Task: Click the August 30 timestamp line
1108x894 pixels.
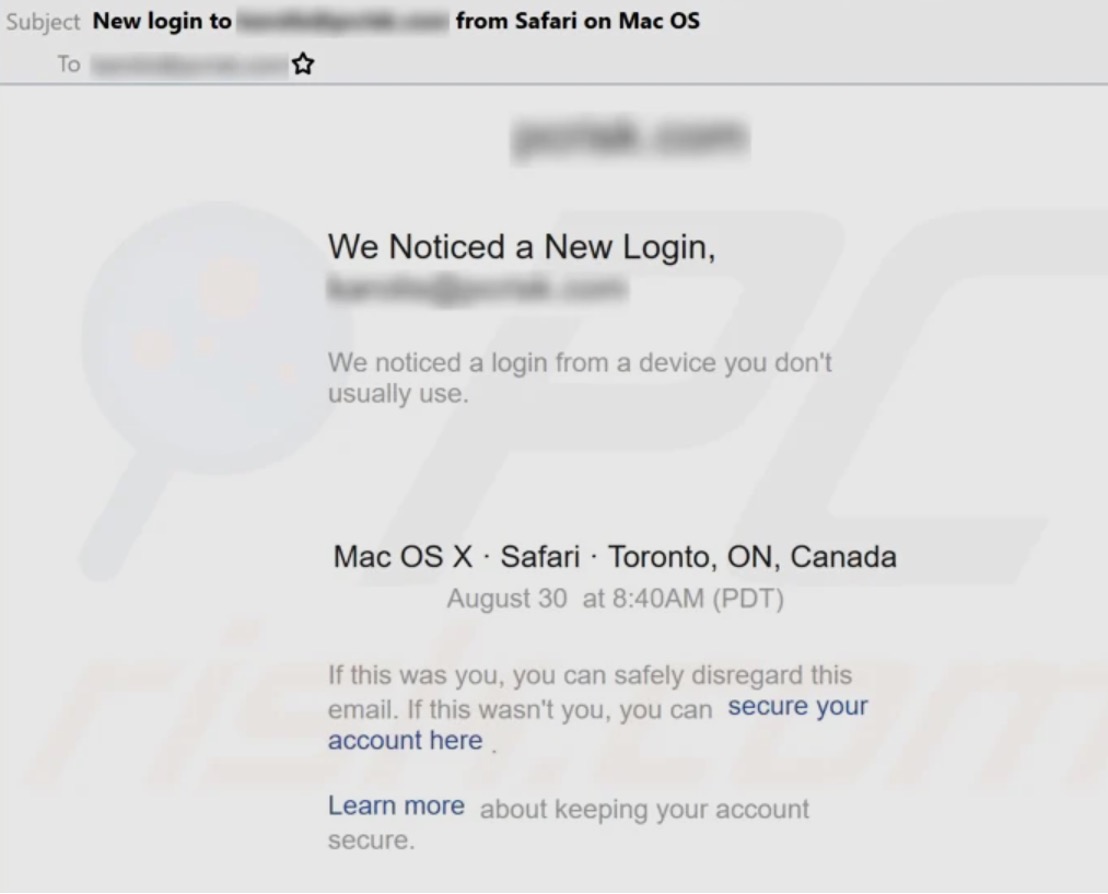Action: [x=614, y=598]
